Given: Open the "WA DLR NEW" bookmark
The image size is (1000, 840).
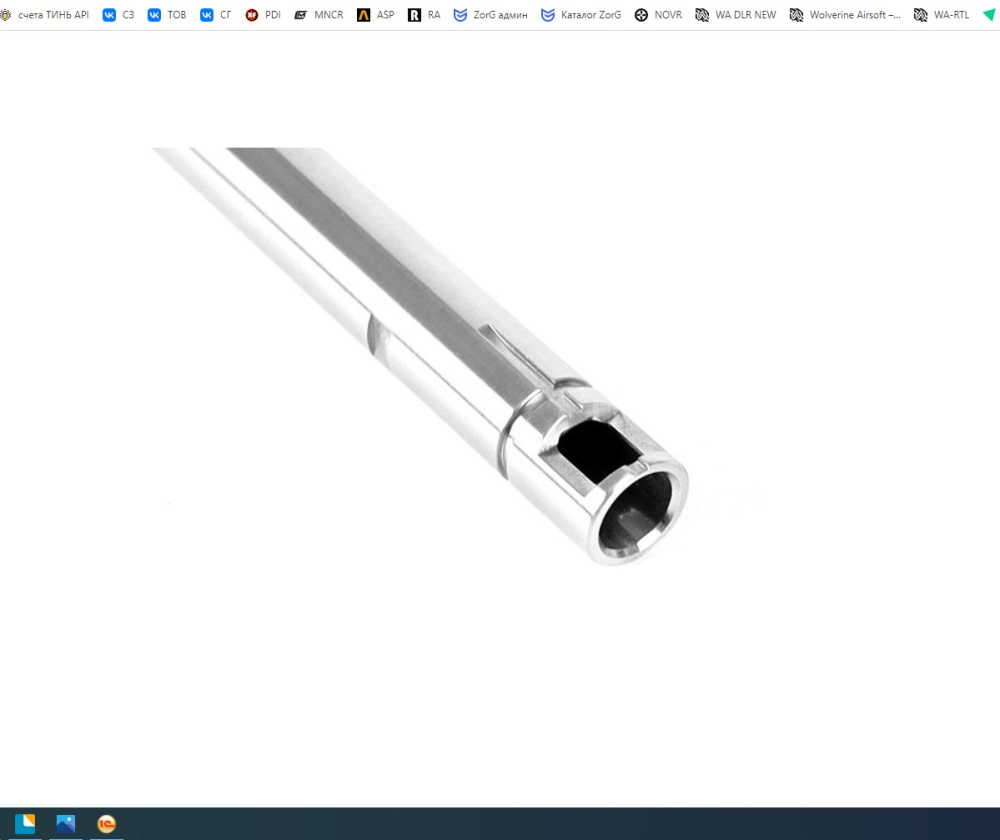Looking at the screenshot, I should [735, 15].
